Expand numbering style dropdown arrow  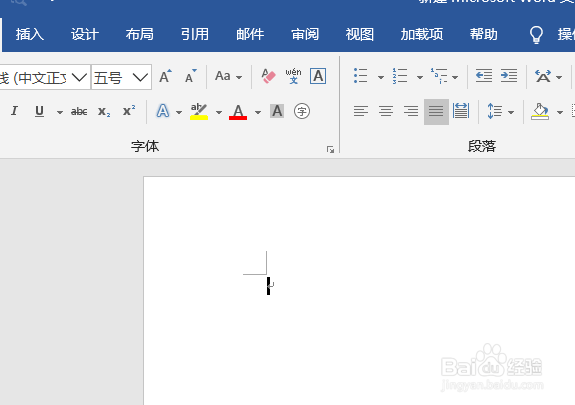click(420, 77)
